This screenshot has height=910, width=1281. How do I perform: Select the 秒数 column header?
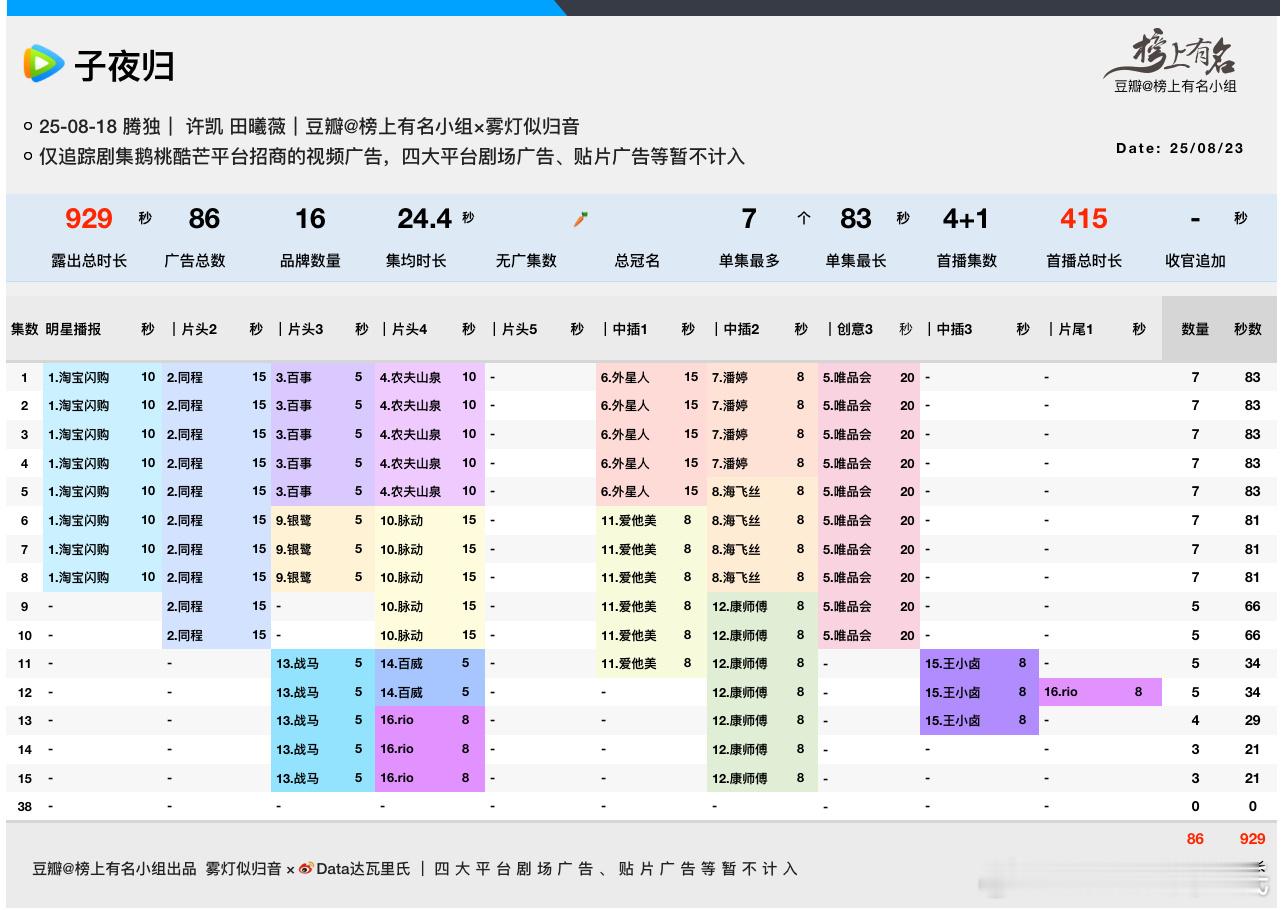(x=1248, y=329)
